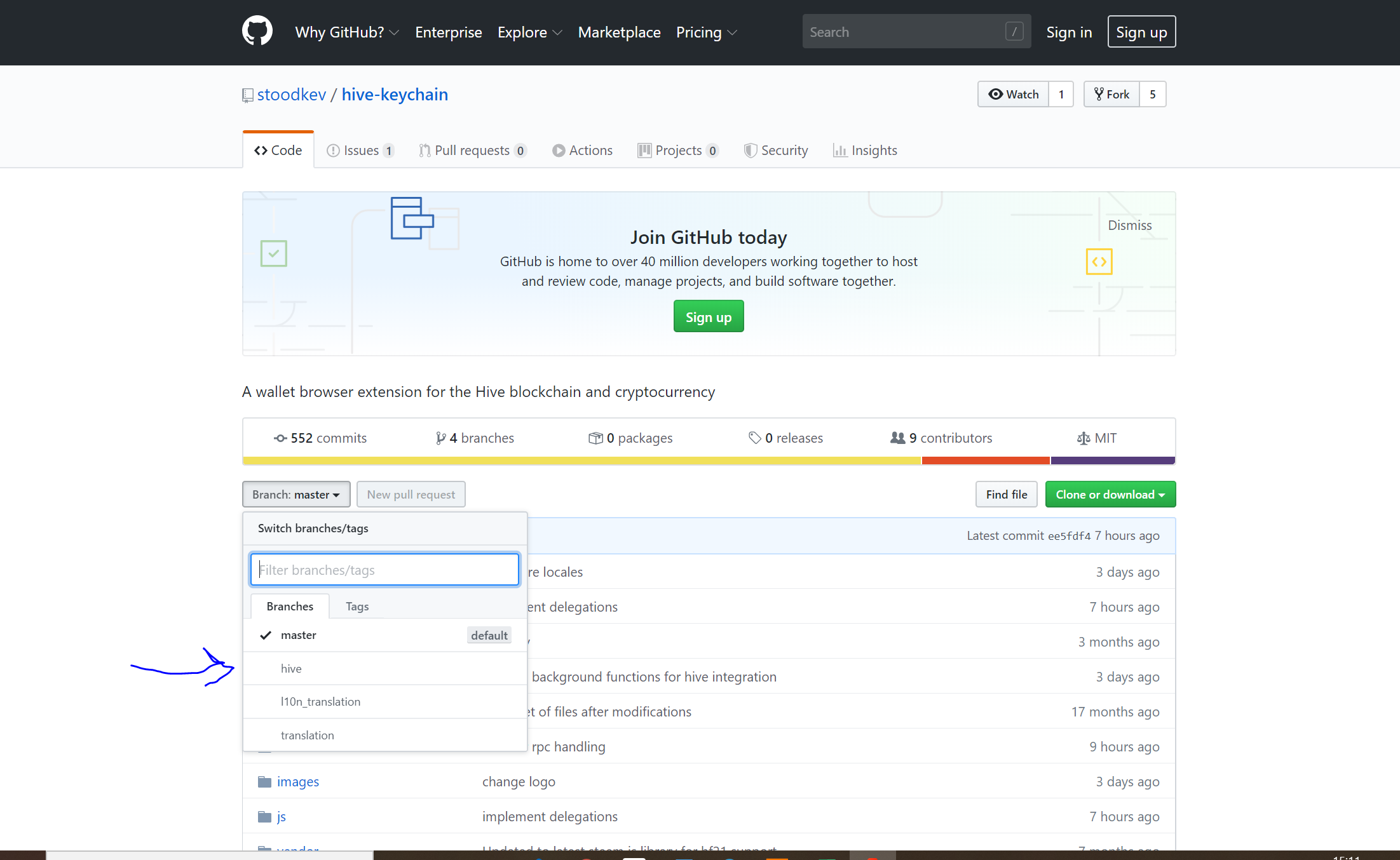This screenshot has height=860, width=1400.
Task: Expand the Why GitHub? menu
Action: point(347,32)
